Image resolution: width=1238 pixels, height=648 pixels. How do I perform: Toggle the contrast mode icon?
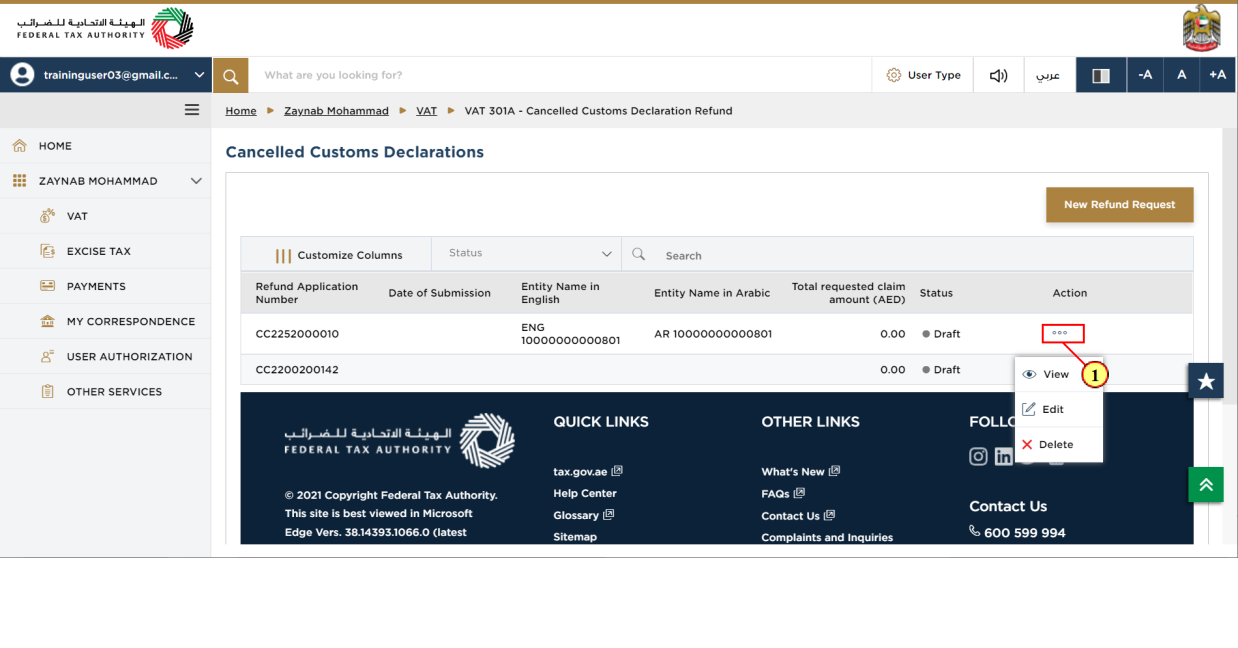[x=1101, y=75]
